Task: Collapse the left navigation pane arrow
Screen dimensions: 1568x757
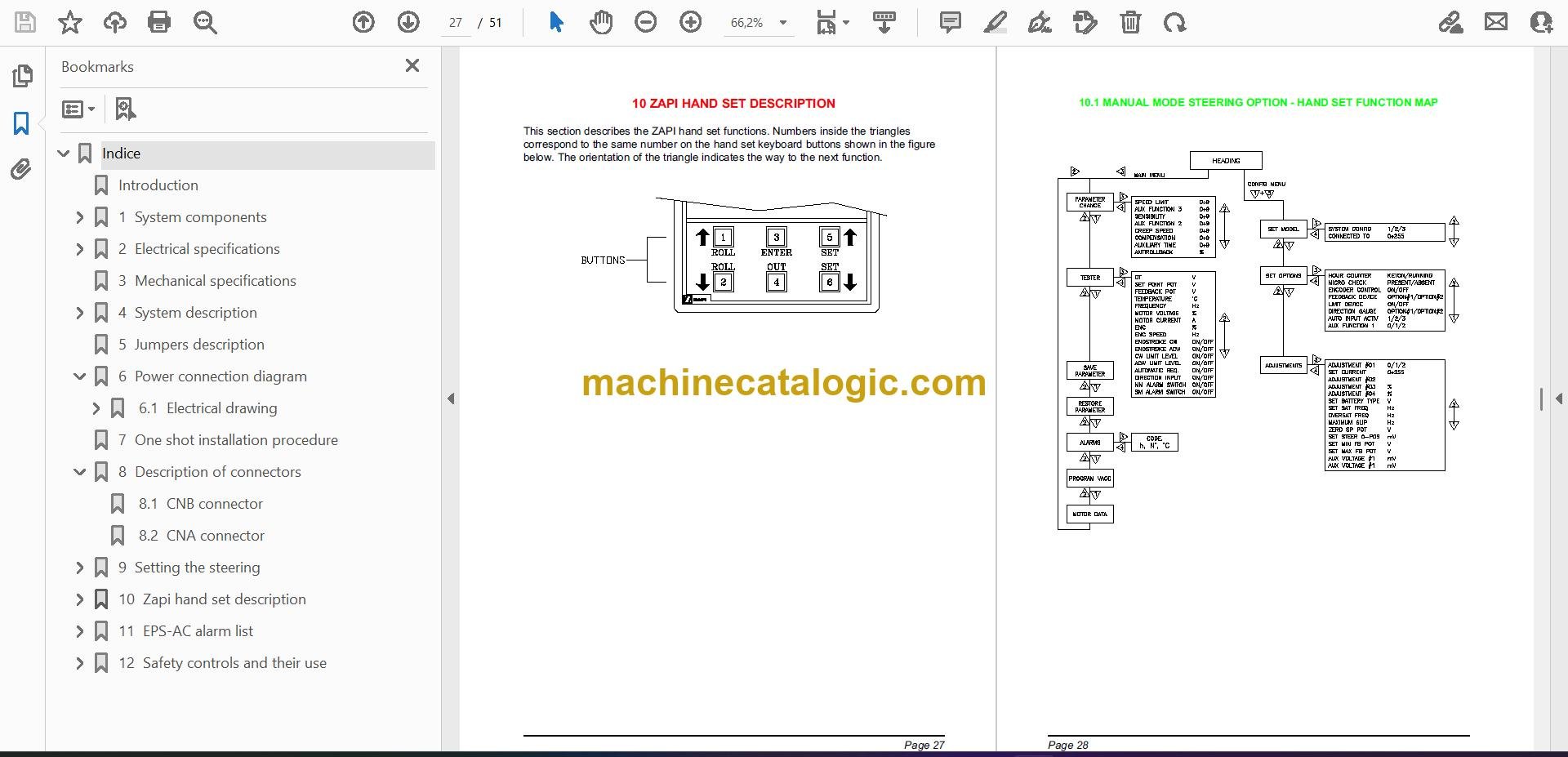Action: point(451,399)
